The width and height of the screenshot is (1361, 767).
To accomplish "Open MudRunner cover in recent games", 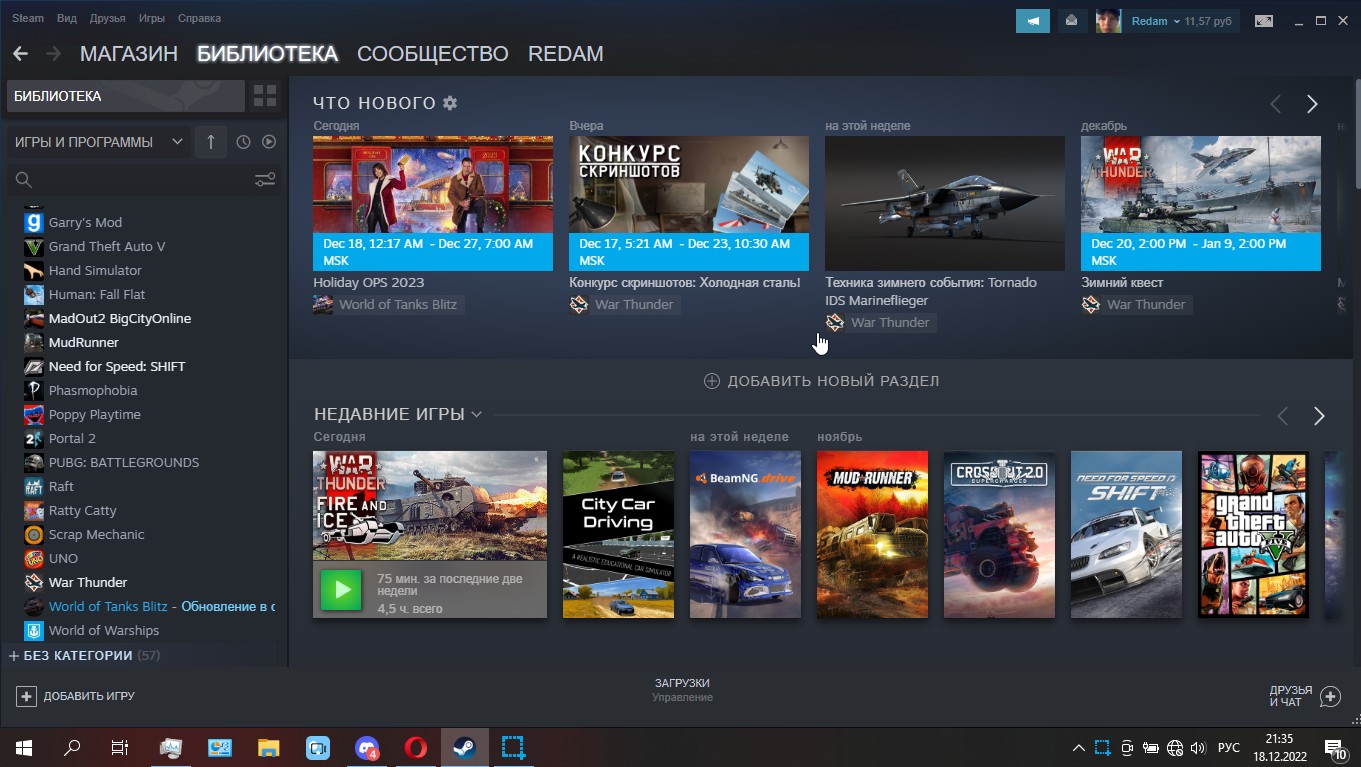I will click(872, 534).
